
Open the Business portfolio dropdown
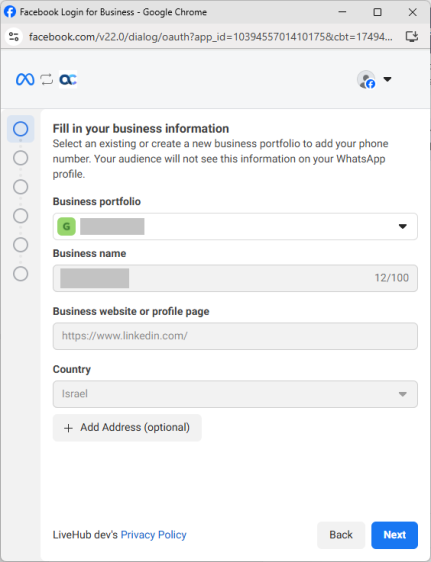point(235,227)
